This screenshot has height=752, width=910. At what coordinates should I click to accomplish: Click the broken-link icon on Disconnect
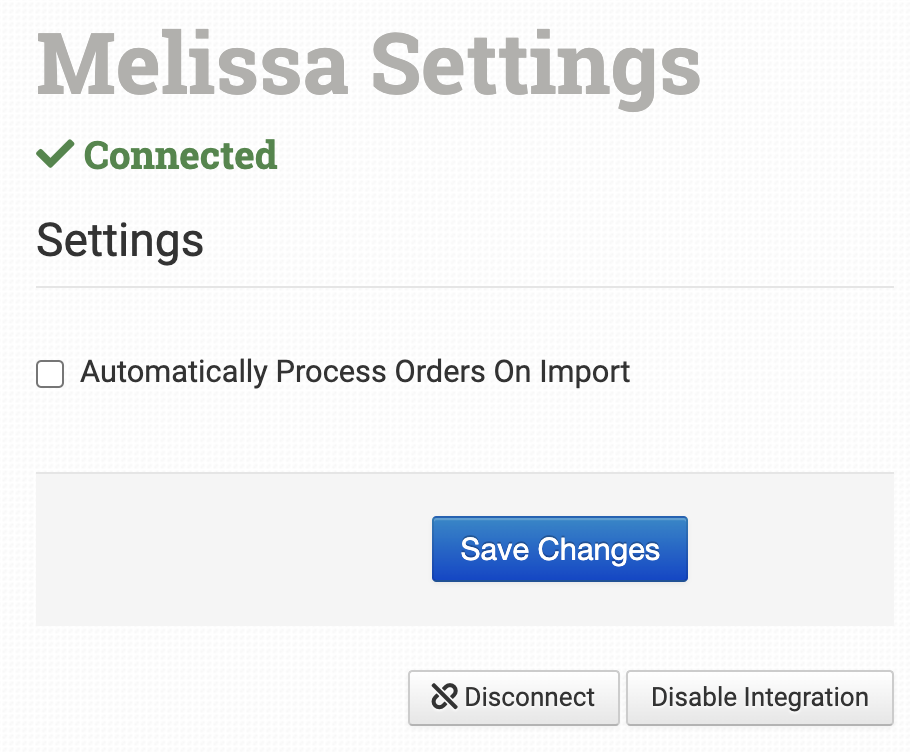coord(444,697)
